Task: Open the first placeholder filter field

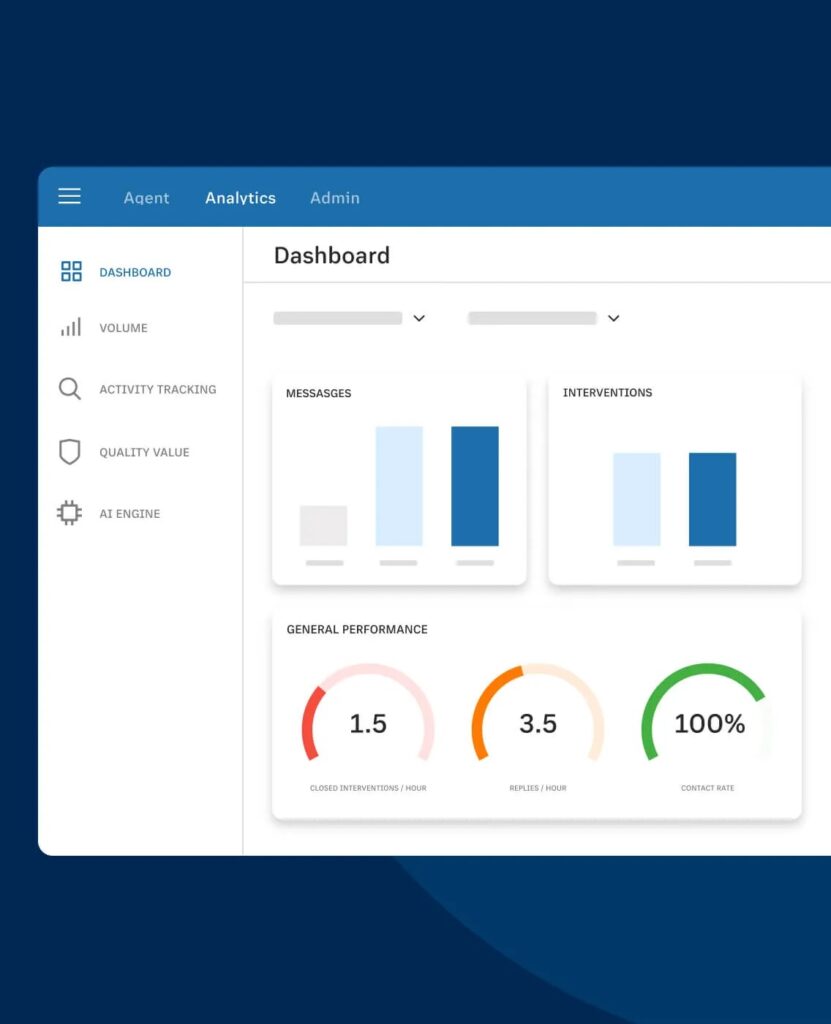Action: click(x=337, y=318)
